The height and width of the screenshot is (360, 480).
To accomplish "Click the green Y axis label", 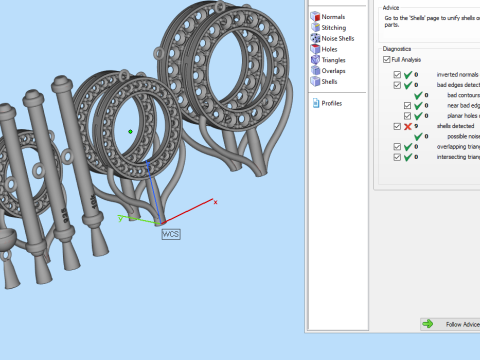I will [x=120, y=218].
